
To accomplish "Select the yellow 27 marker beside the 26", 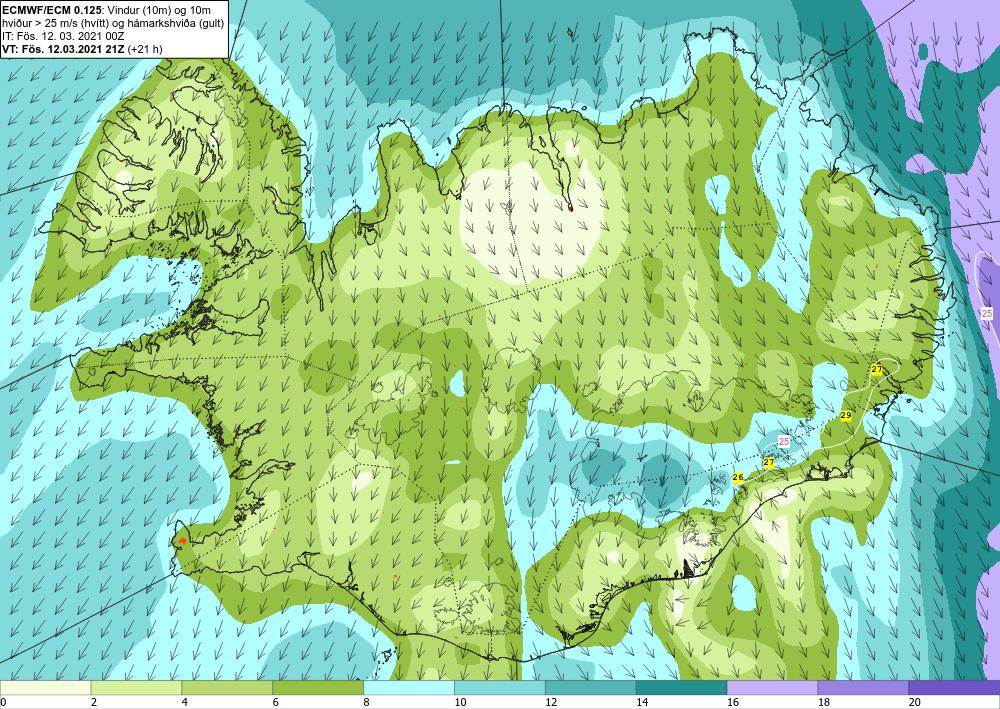I will (768, 462).
